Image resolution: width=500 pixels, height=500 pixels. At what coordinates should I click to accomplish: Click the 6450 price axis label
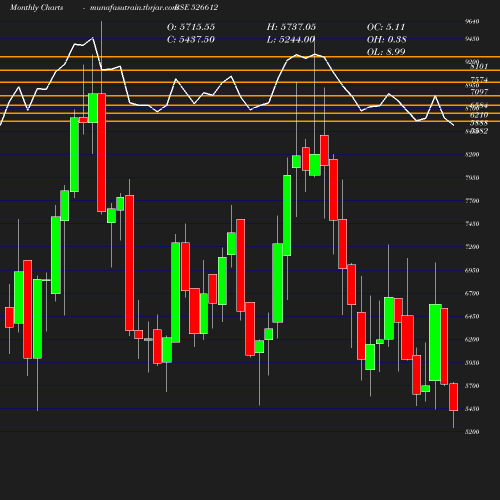click(472, 316)
